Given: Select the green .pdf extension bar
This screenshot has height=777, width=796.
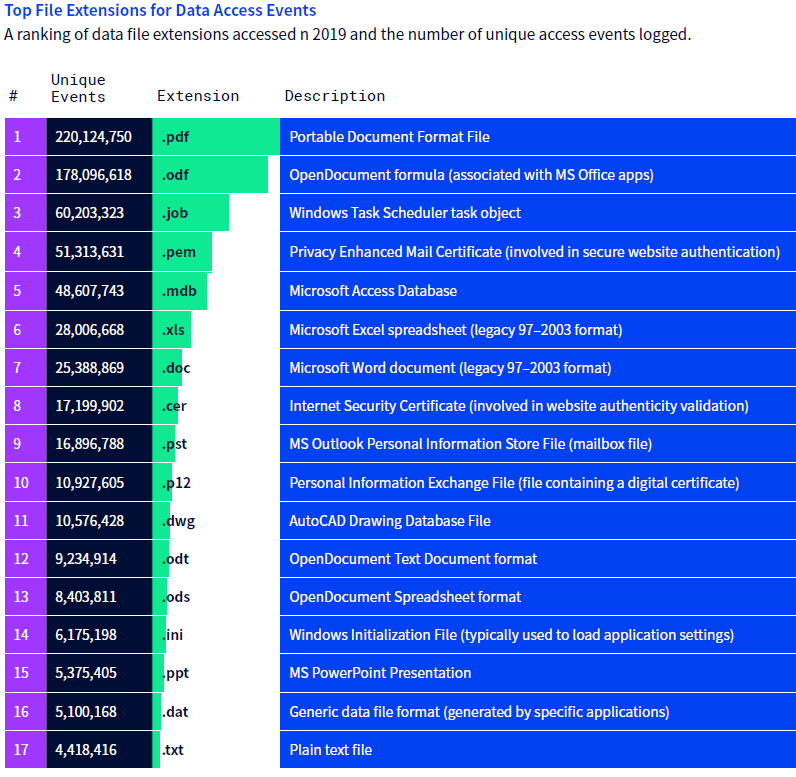Looking at the screenshot, I should (x=215, y=136).
